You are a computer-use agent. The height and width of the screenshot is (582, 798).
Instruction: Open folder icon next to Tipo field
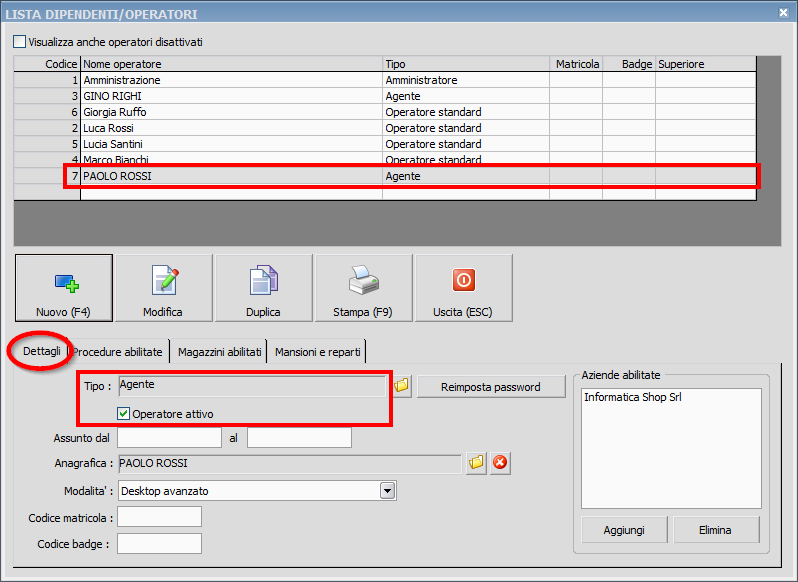click(401, 386)
